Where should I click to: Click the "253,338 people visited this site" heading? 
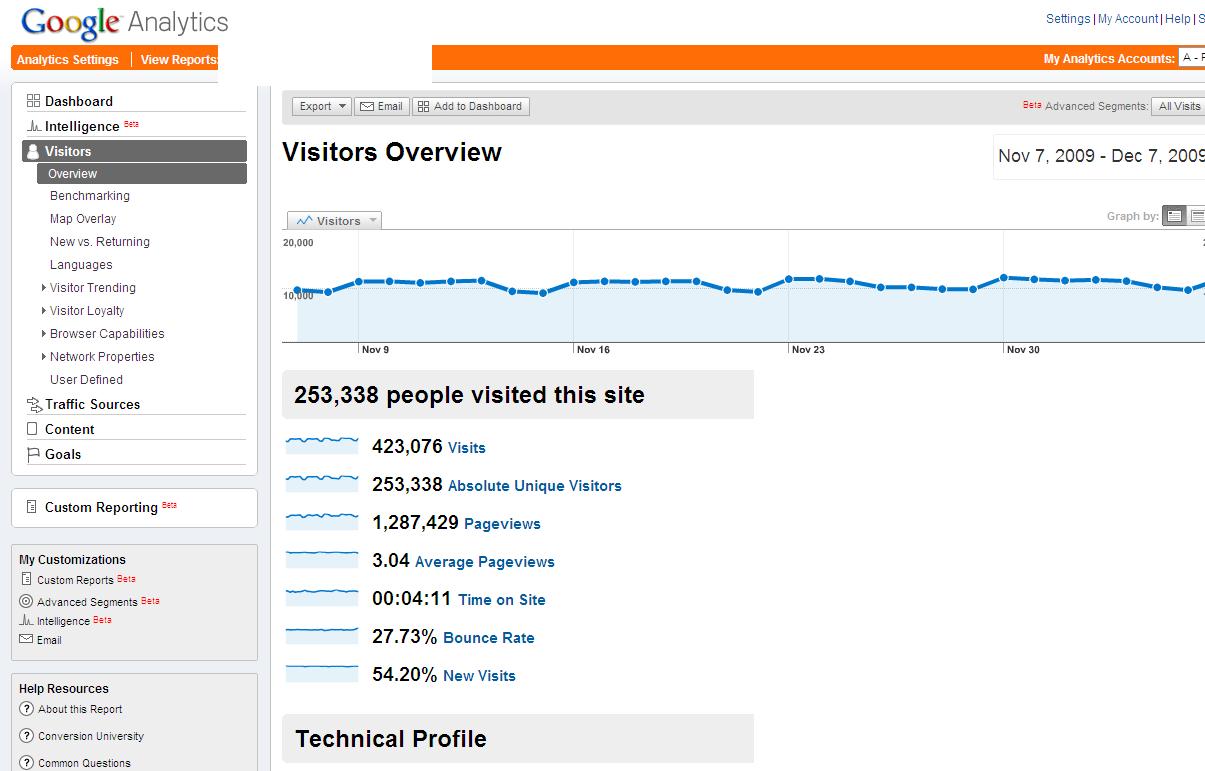click(x=469, y=395)
